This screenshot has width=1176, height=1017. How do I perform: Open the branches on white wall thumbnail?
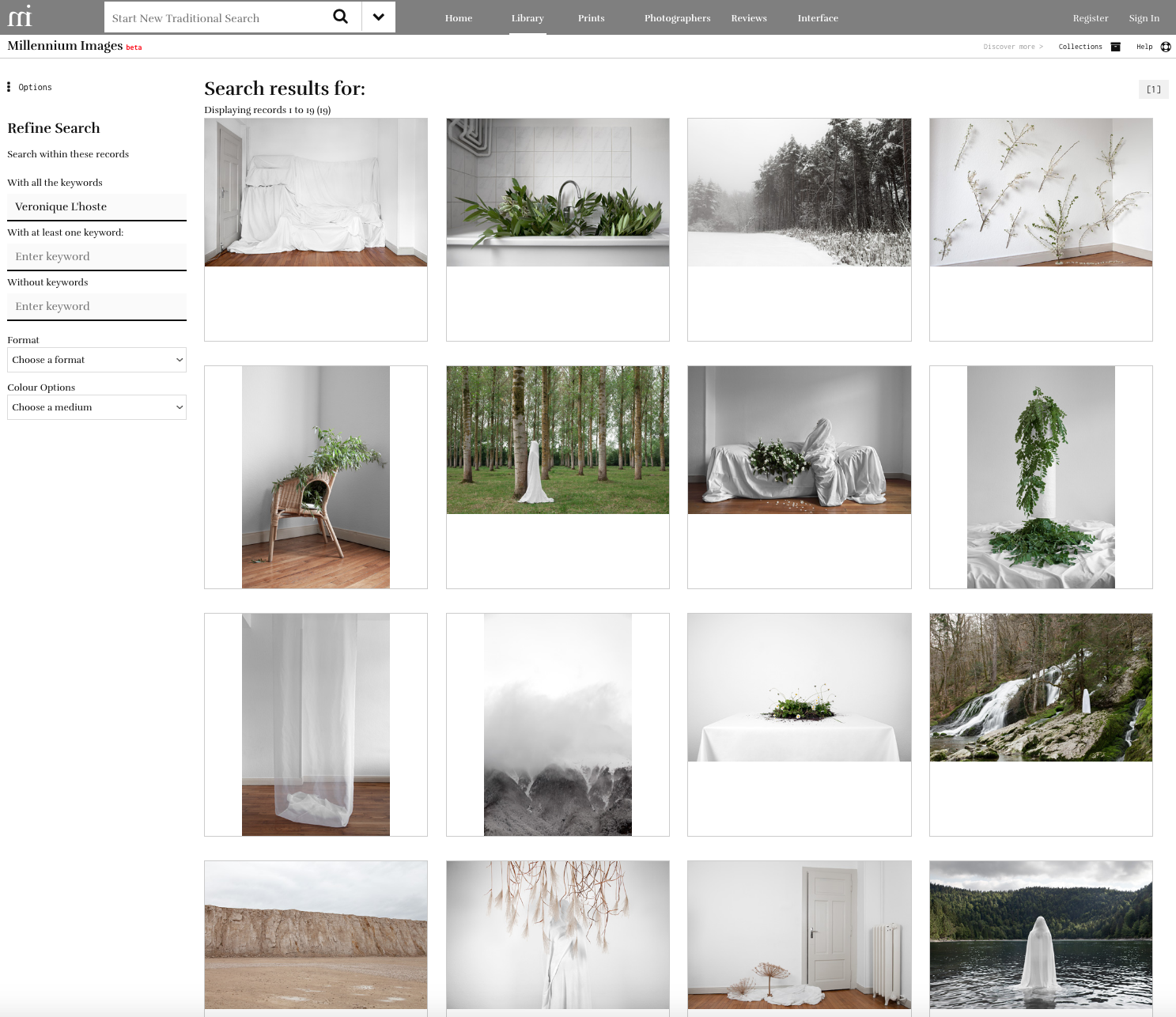(x=1041, y=192)
